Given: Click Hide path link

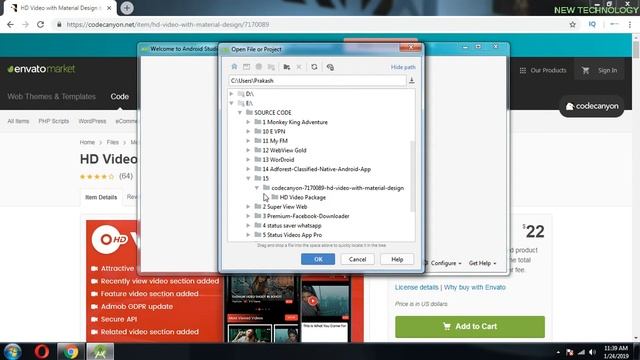Looking at the screenshot, I should [403, 67].
